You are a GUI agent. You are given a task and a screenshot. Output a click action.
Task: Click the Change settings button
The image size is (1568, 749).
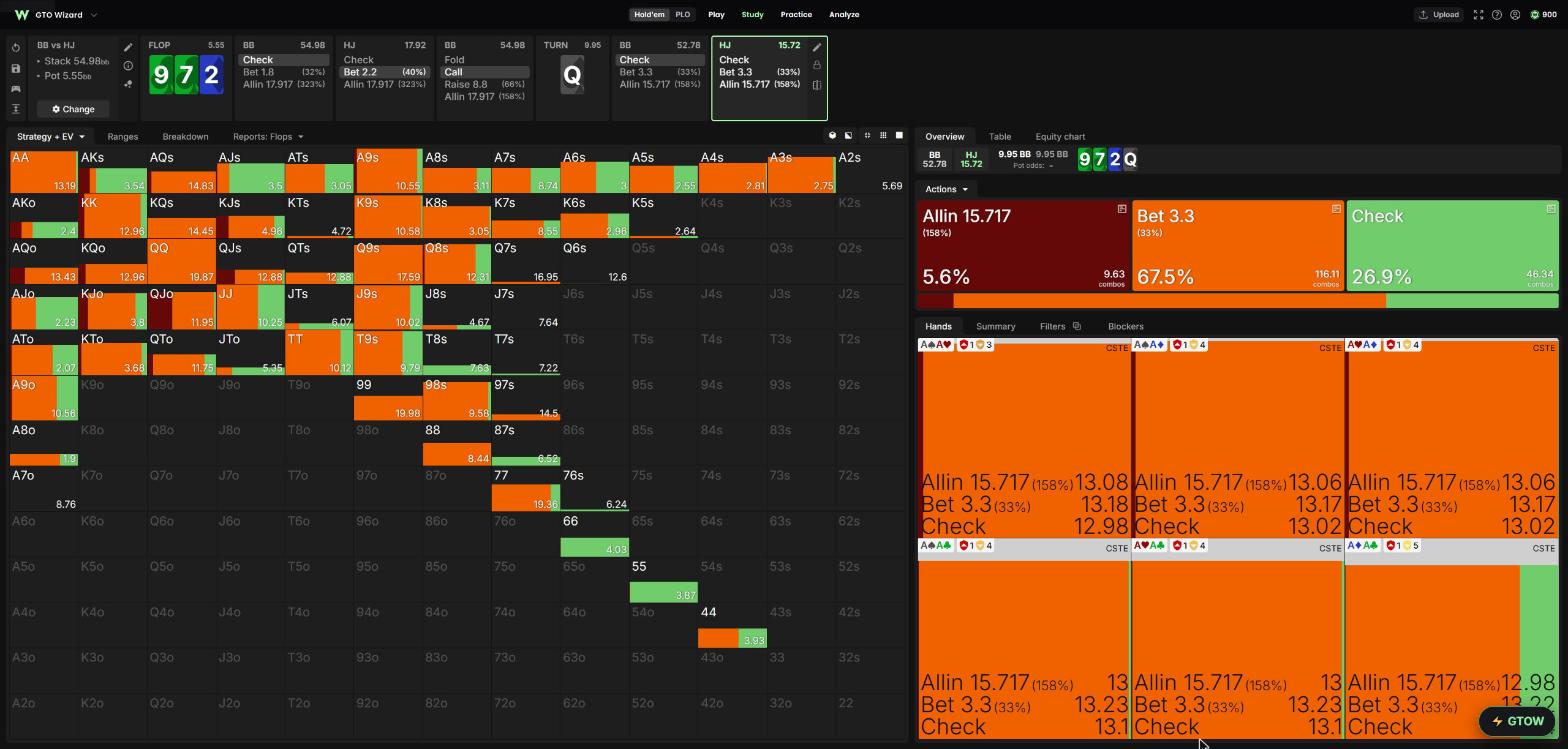[x=73, y=109]
